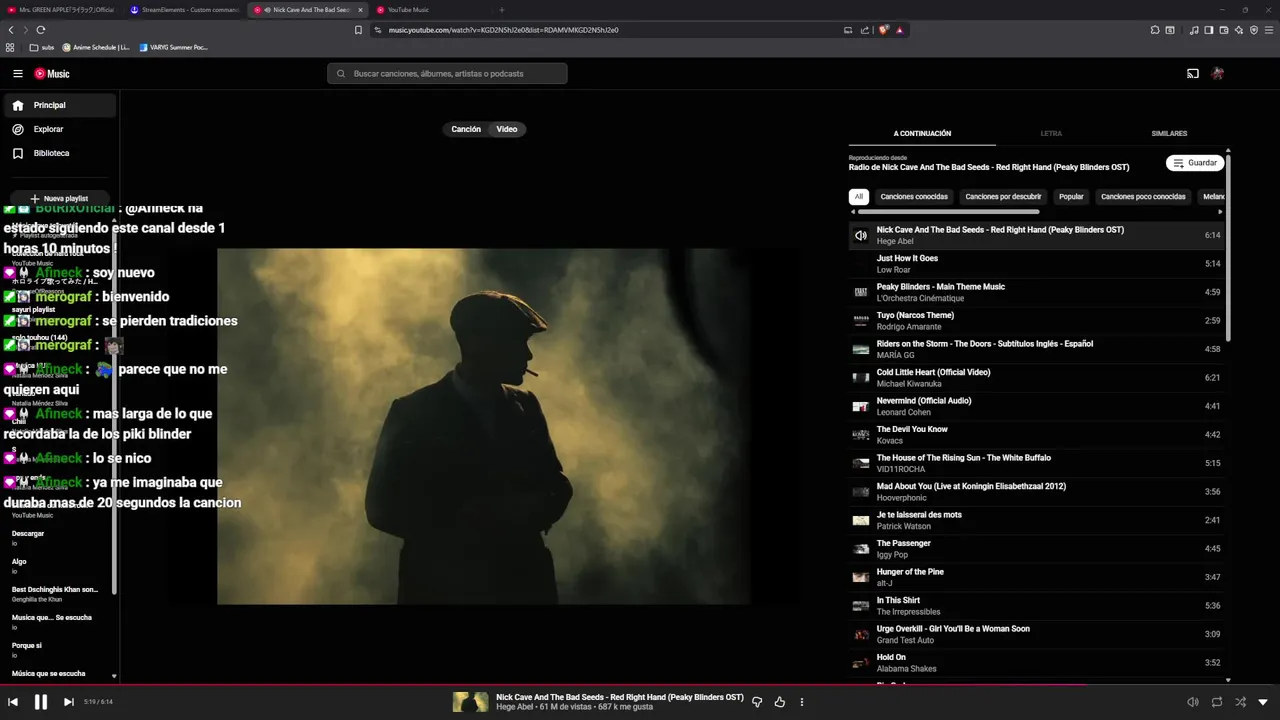Reload the current page
Screen dimensions: 1280x720
pos(41,30)
